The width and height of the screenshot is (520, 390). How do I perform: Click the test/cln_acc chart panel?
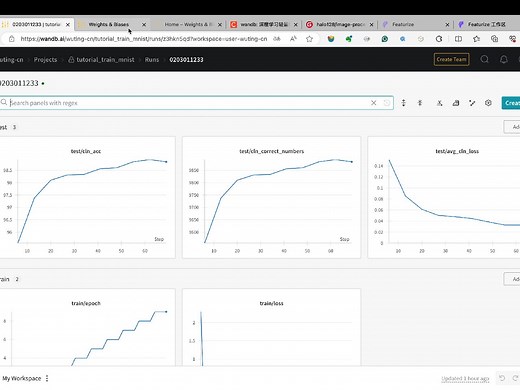pos(87,197)
